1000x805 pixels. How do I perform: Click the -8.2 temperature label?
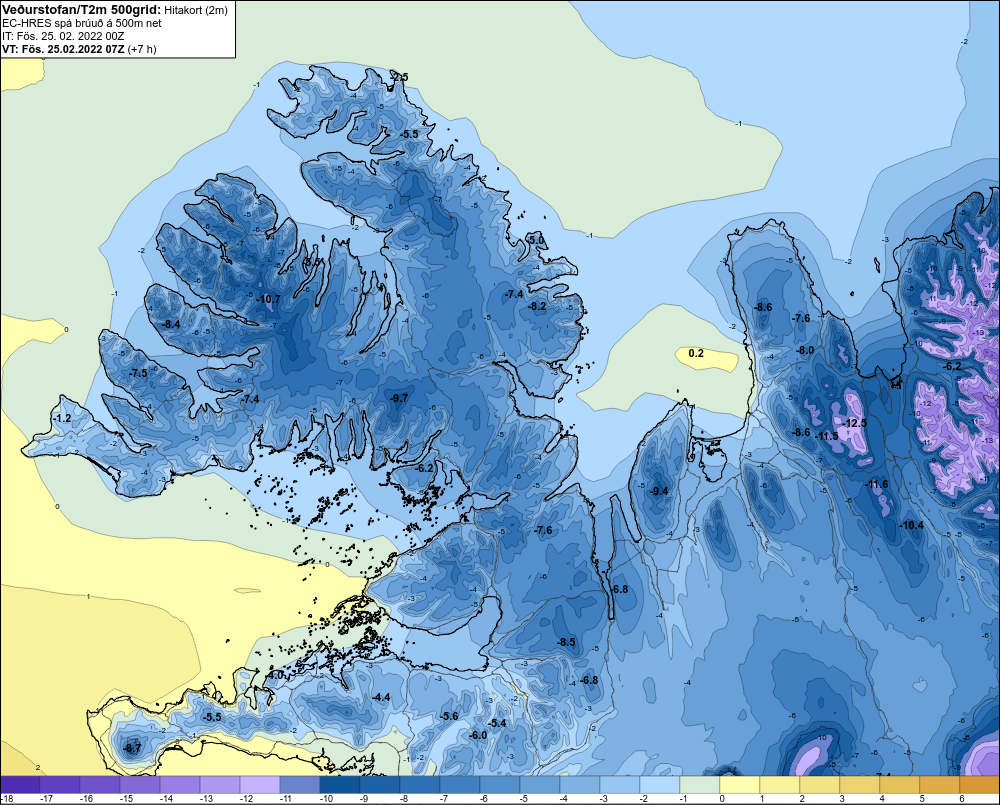[x=537, y=306]
